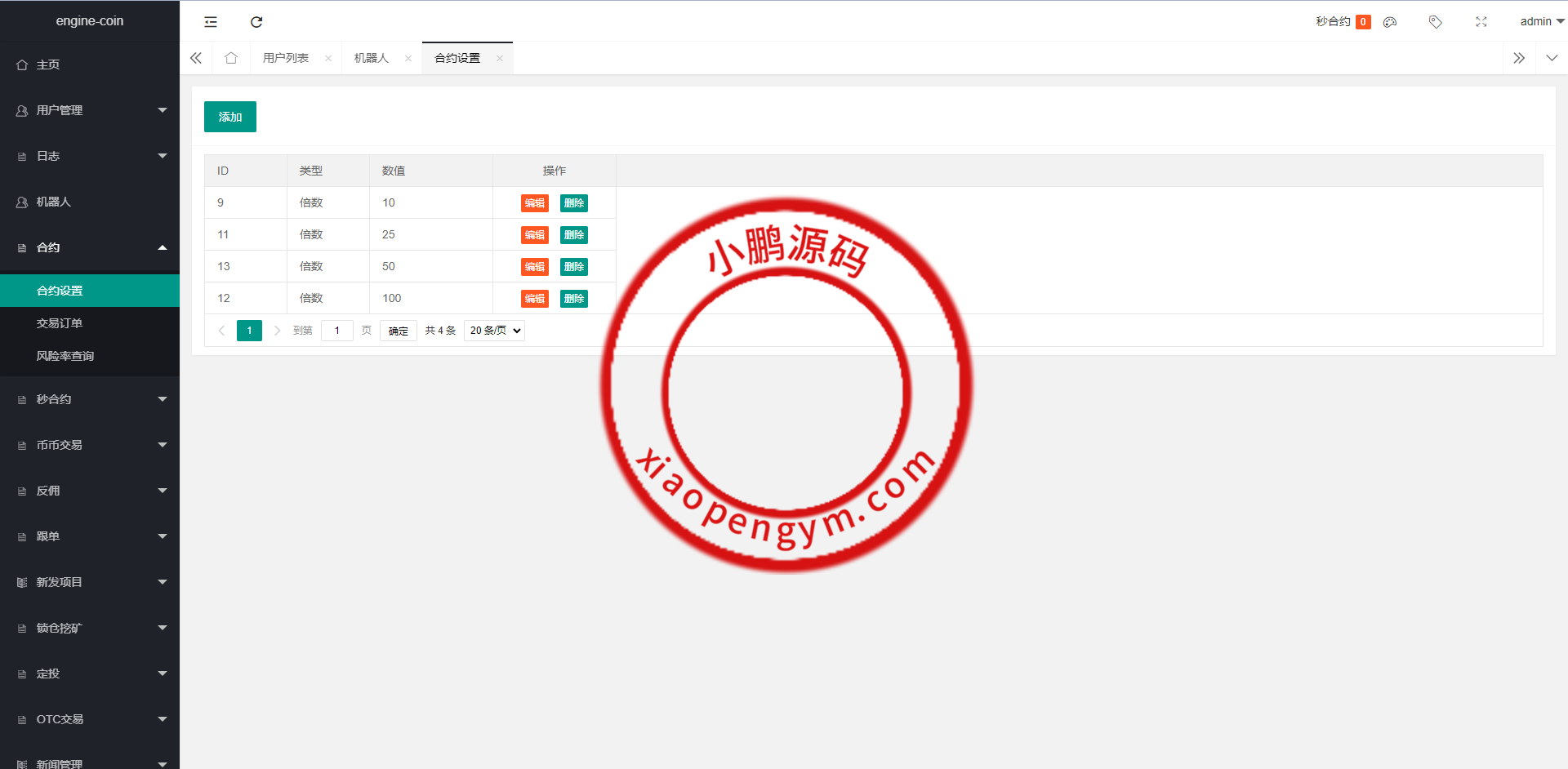
Task: Go to home tab icon
Action: pos(231,58)
